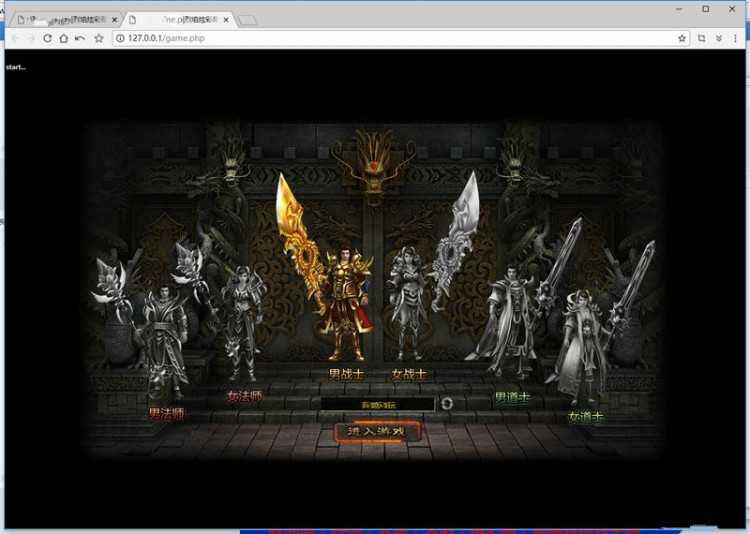750x534 pixels.
Task: Reload the game page
Action: click(47, 38)
